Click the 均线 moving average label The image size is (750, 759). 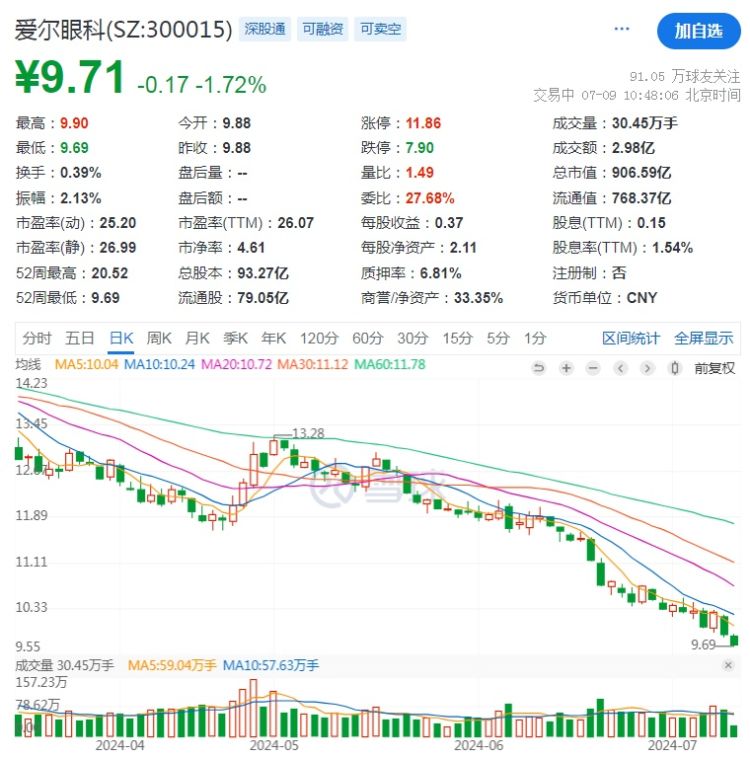(x=29, y=364)
